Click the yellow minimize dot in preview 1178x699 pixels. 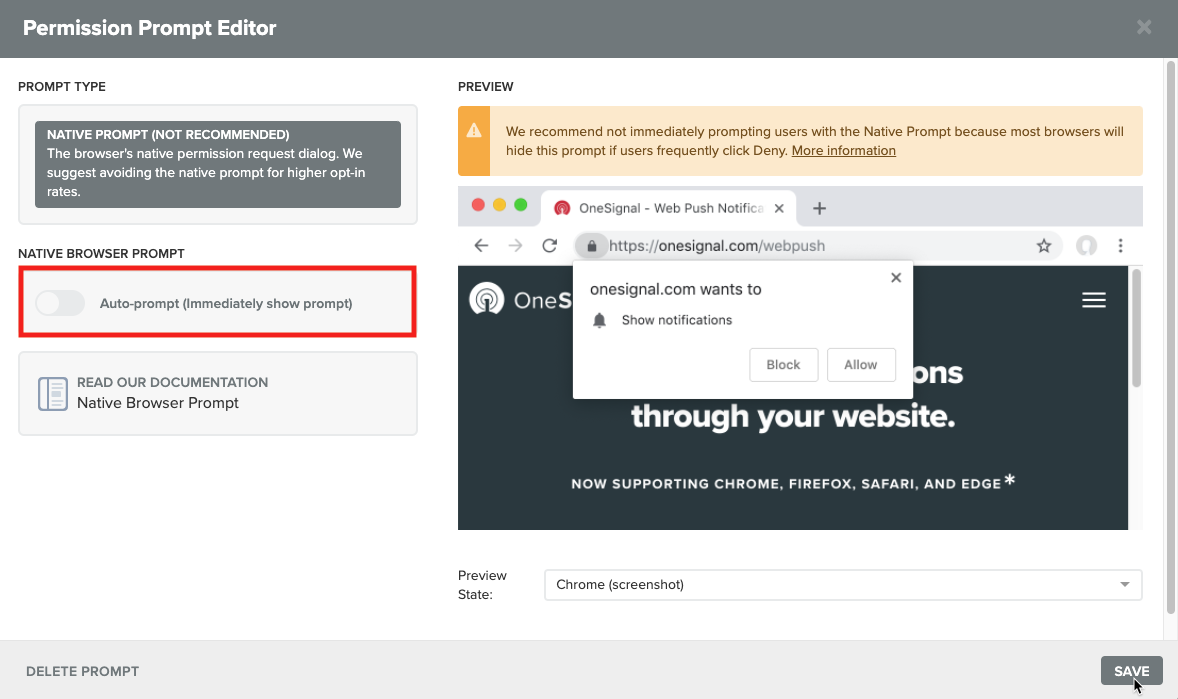coord(499,204)
